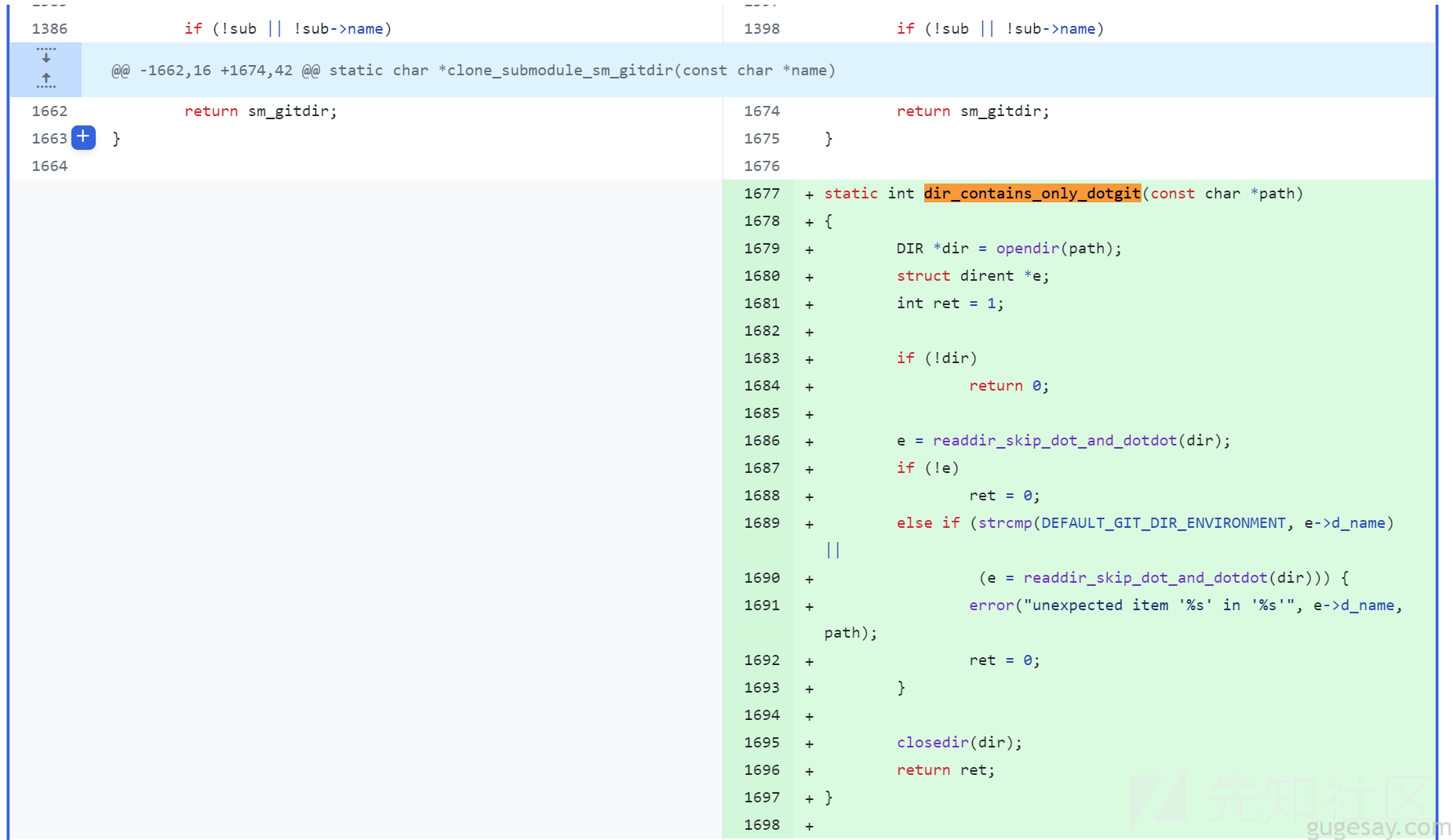Screen dimensions: 1453x840
Task: Select 'if (!e)' on line 1687
Action: click(x=927, y=467)
